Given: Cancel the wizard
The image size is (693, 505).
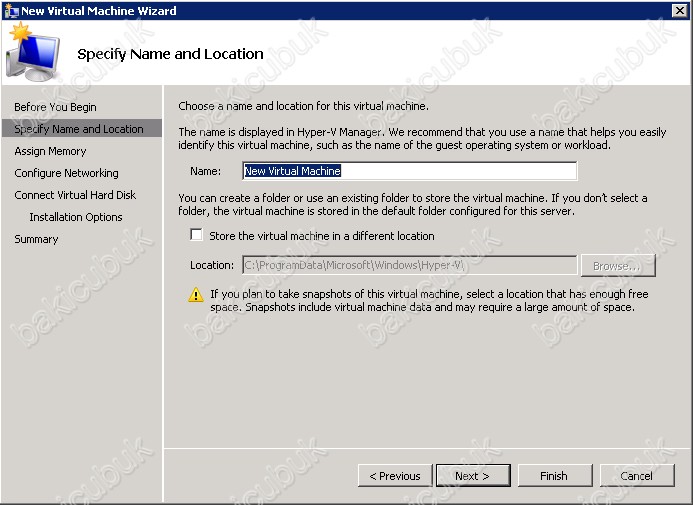Looking at the screenshot, I should pos(637,476).
